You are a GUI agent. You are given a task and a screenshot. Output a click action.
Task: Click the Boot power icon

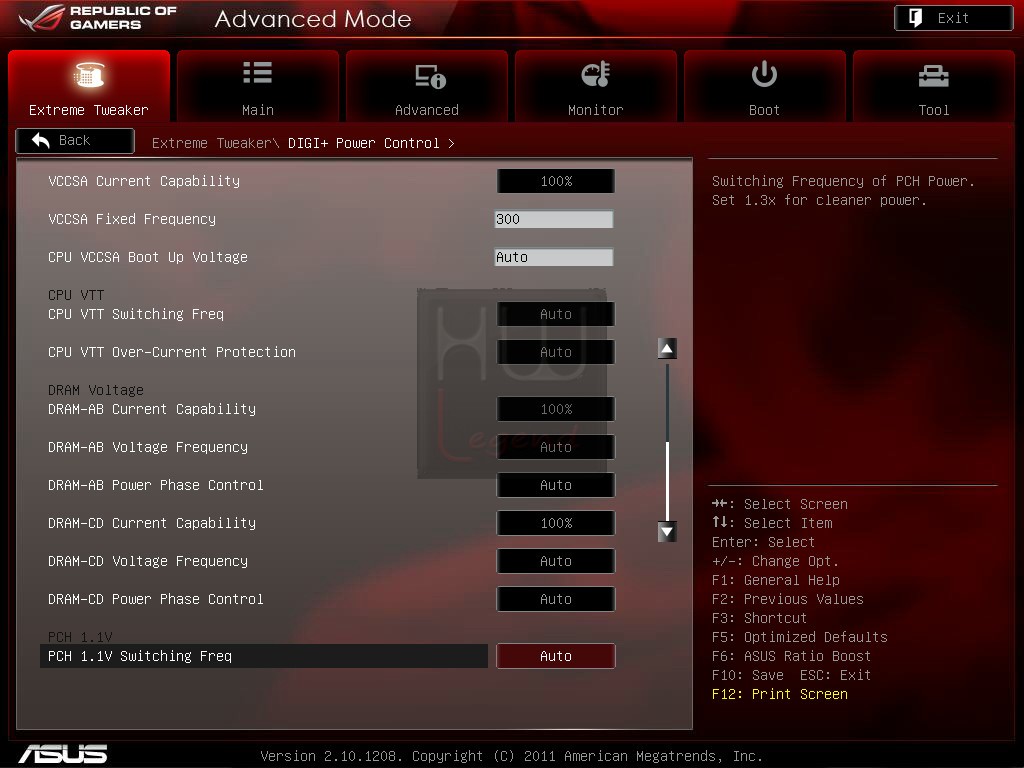tap(764, 74)
